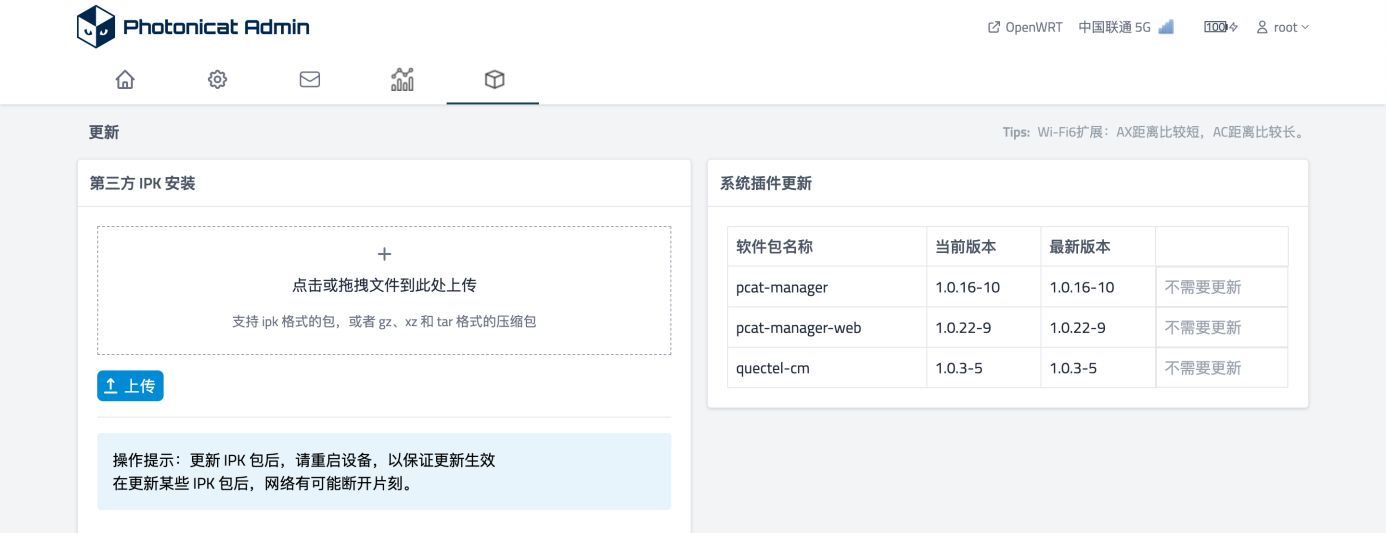The image size is (1386, 533).
Task: Select the package box update tab
Action: (493, 80)
